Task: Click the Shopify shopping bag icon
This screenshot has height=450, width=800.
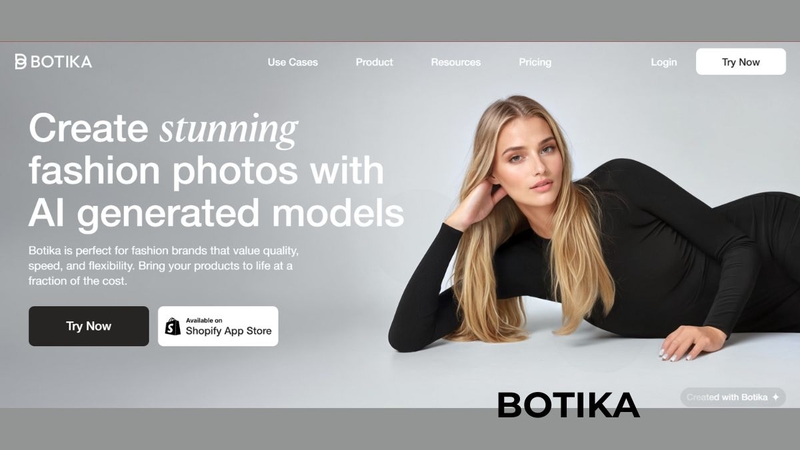Action: coord(173,327)
